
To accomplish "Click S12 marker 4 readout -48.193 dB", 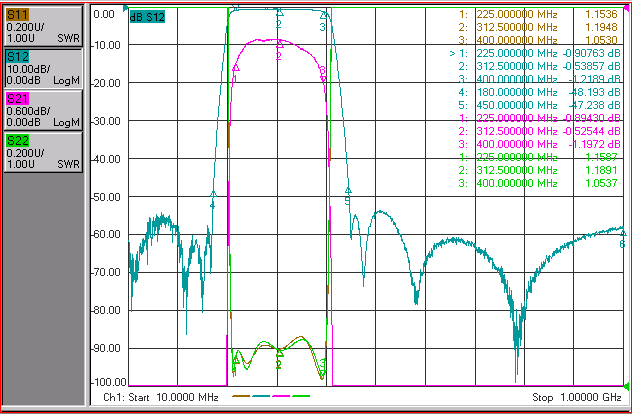I will click(x=595, y=92).
